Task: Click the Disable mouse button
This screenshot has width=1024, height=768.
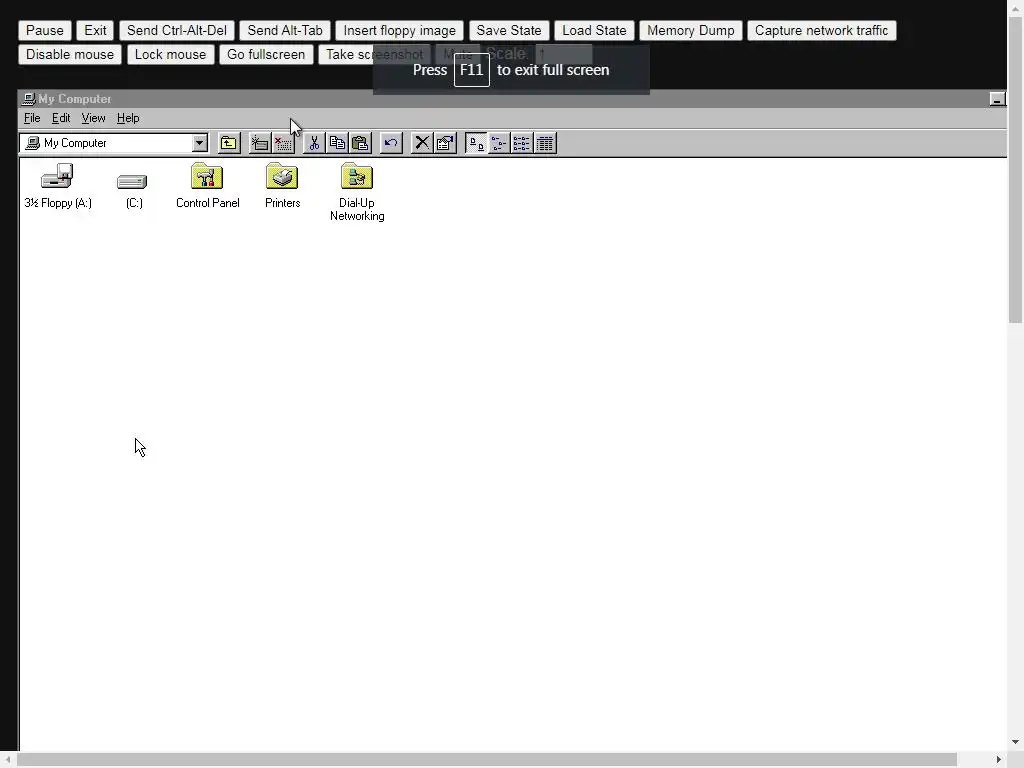Action: tap(70, 55)
